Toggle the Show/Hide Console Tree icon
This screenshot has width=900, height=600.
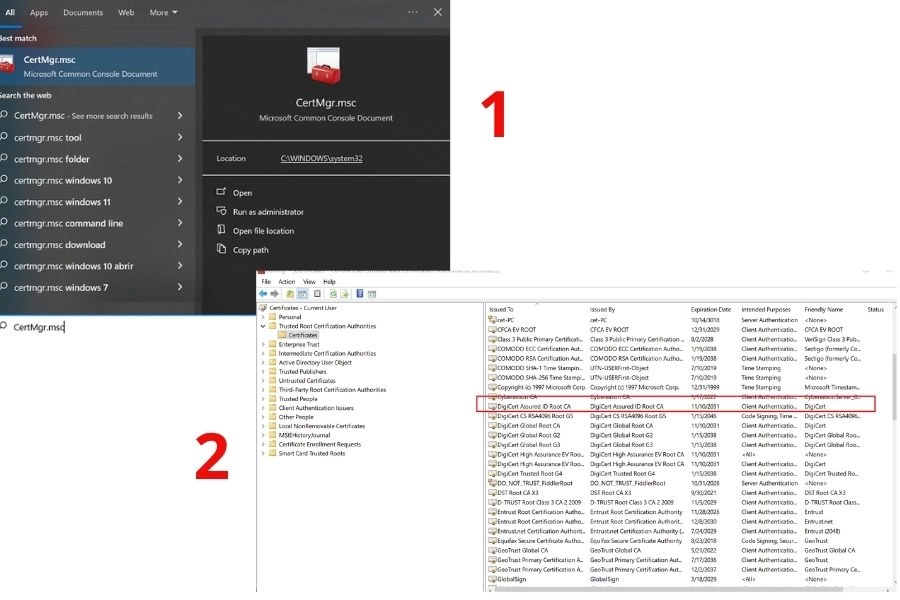(x=302, y=293)
